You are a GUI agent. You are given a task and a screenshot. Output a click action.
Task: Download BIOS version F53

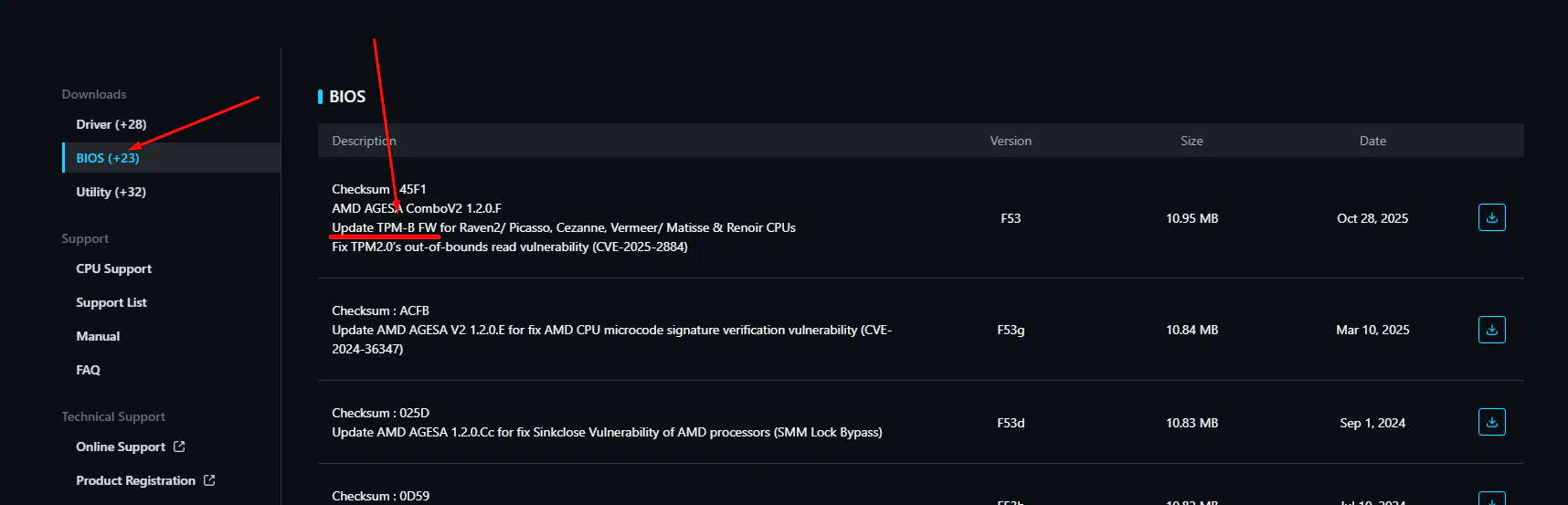[1491, 217]
